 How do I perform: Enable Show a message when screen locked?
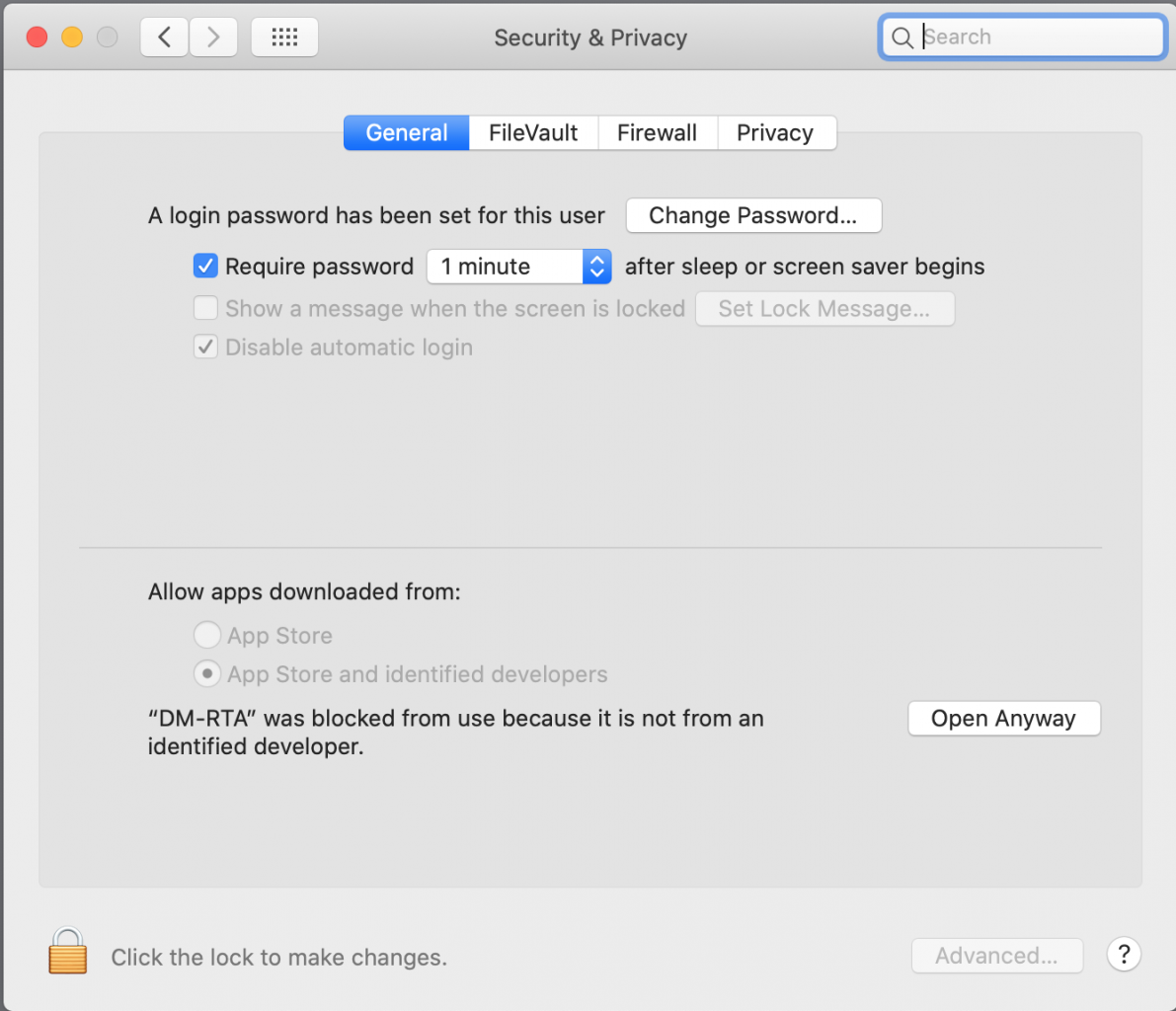(205, 308)
